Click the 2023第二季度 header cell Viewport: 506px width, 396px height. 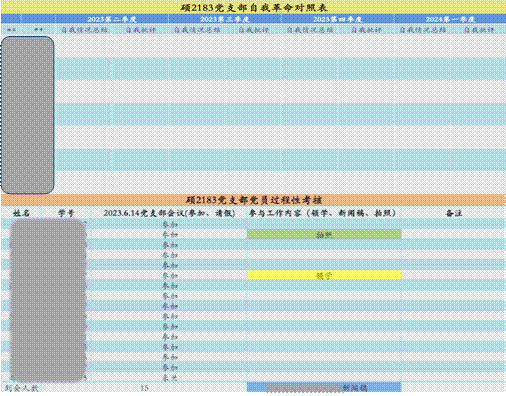point(112,19)
